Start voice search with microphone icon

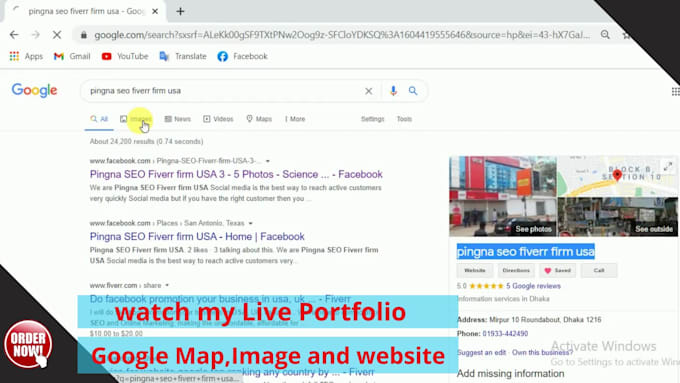[x=393, y=91]
